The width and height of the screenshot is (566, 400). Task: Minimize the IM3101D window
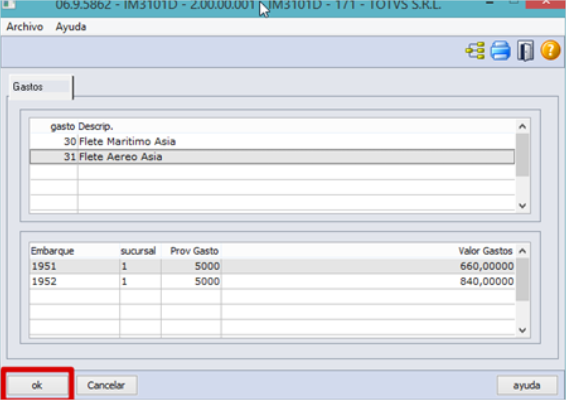(x=489, y=3)
